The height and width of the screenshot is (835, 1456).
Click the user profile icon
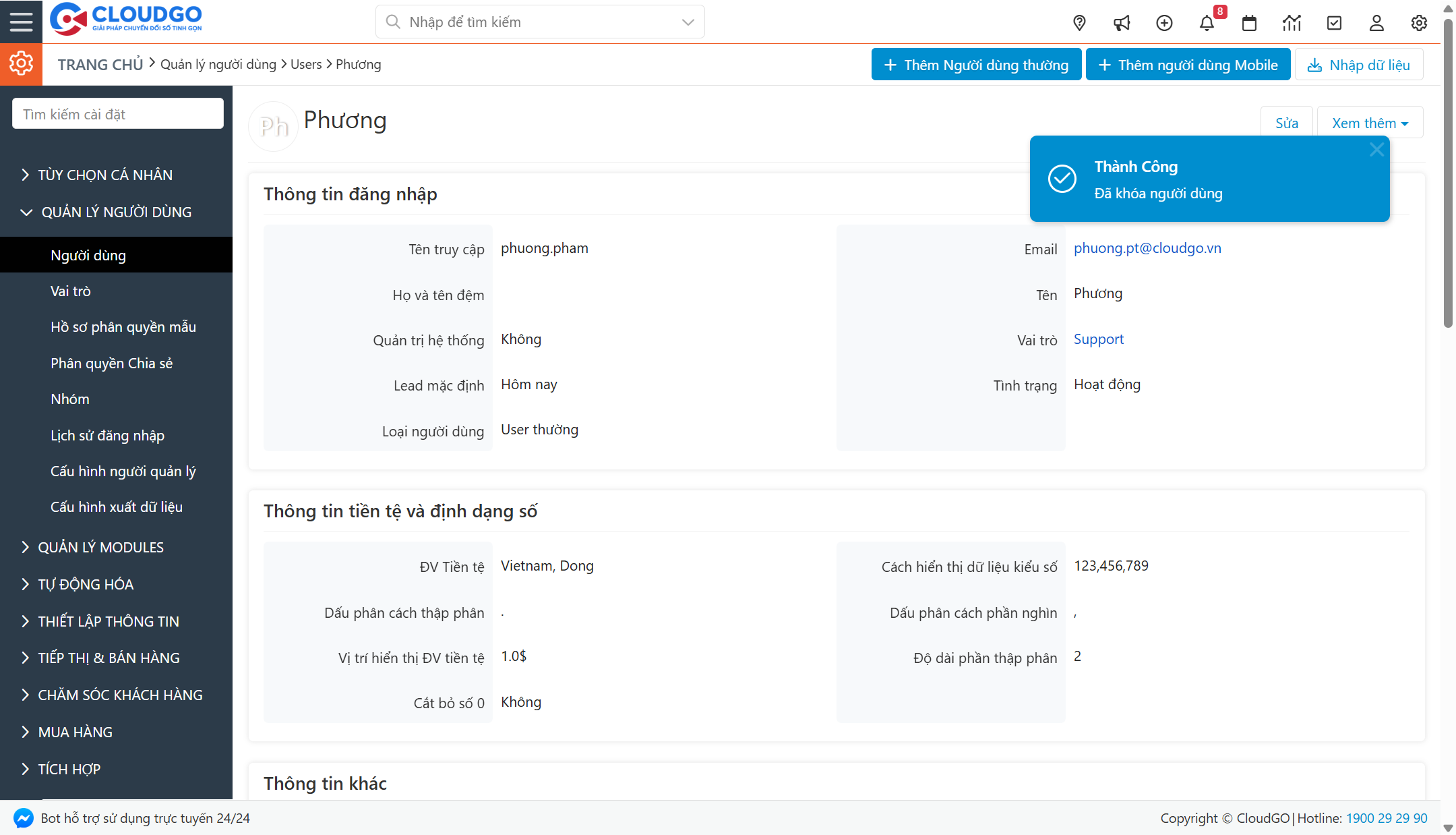tap(1376, 23)
